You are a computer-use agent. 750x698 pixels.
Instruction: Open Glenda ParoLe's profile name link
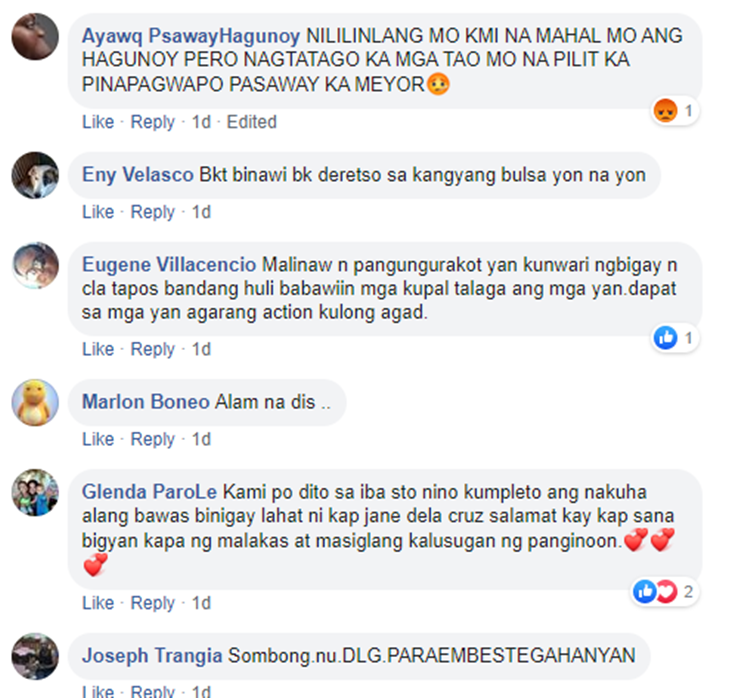point(149,492)
